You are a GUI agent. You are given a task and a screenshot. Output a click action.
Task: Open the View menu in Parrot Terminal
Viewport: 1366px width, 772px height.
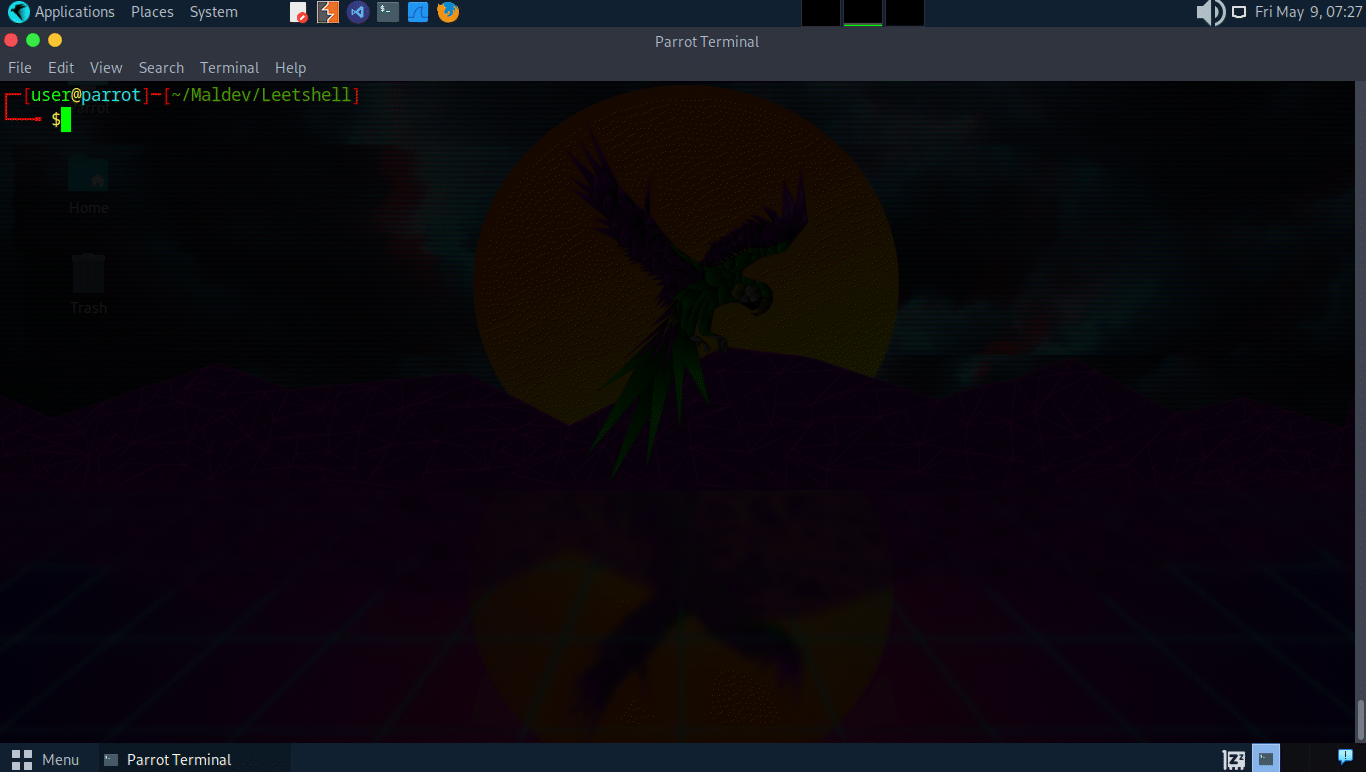[106, 68]
